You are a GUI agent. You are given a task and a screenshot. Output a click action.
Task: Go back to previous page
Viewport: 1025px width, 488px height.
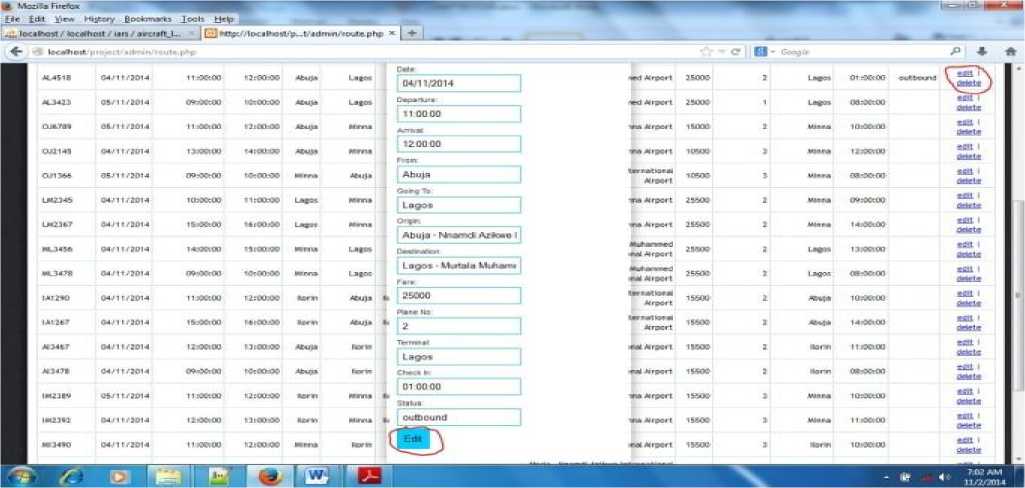coord(15,52)
